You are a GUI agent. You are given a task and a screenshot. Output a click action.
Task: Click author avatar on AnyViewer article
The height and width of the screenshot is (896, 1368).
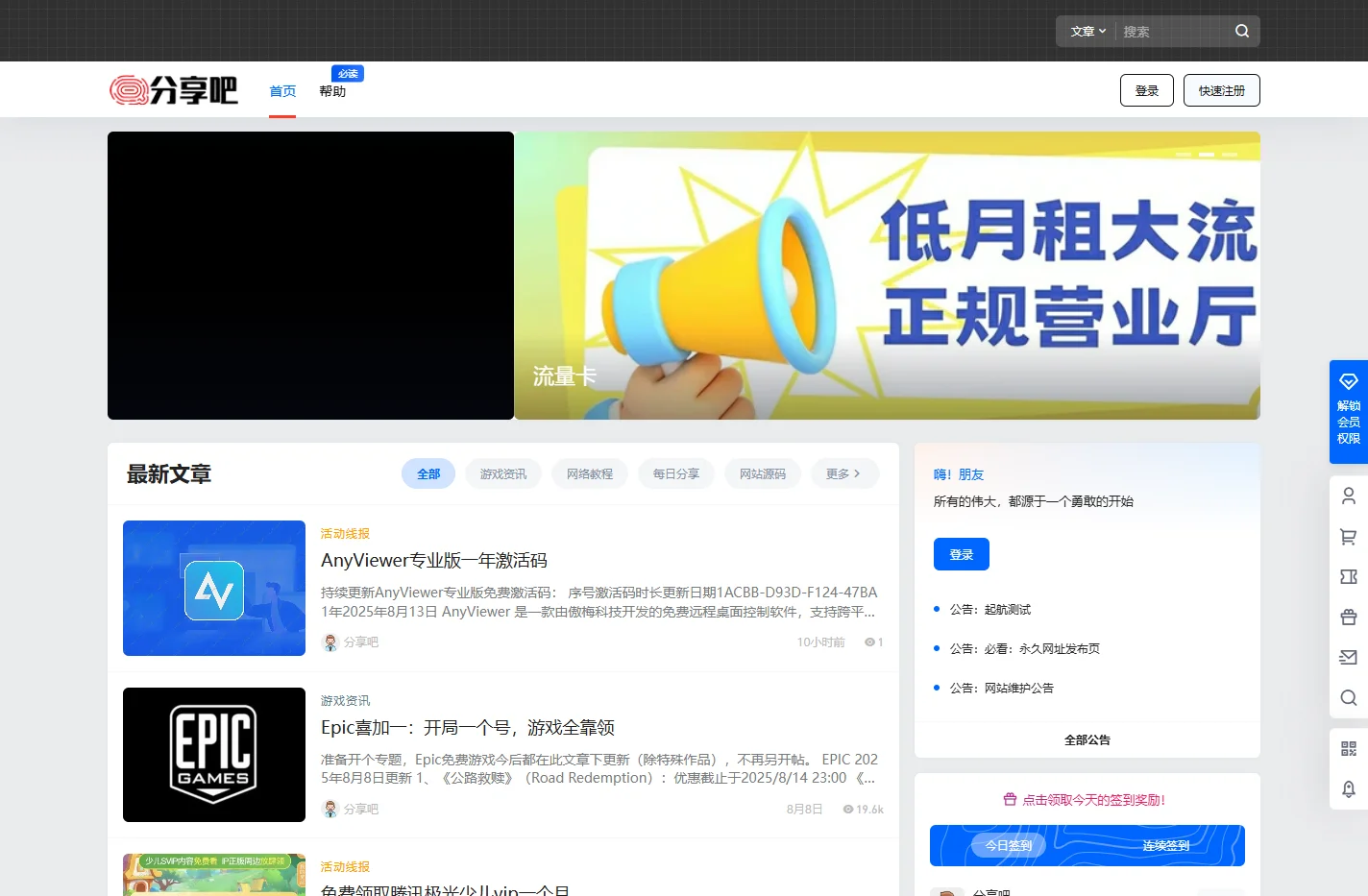coord(330,642)
